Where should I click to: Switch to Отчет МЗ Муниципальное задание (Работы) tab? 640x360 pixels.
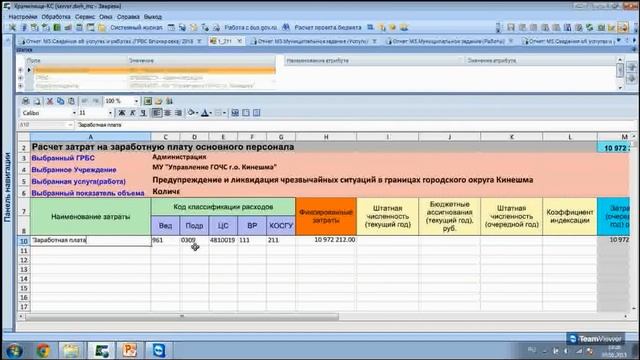pyautogui.click(x=449, y=41)
